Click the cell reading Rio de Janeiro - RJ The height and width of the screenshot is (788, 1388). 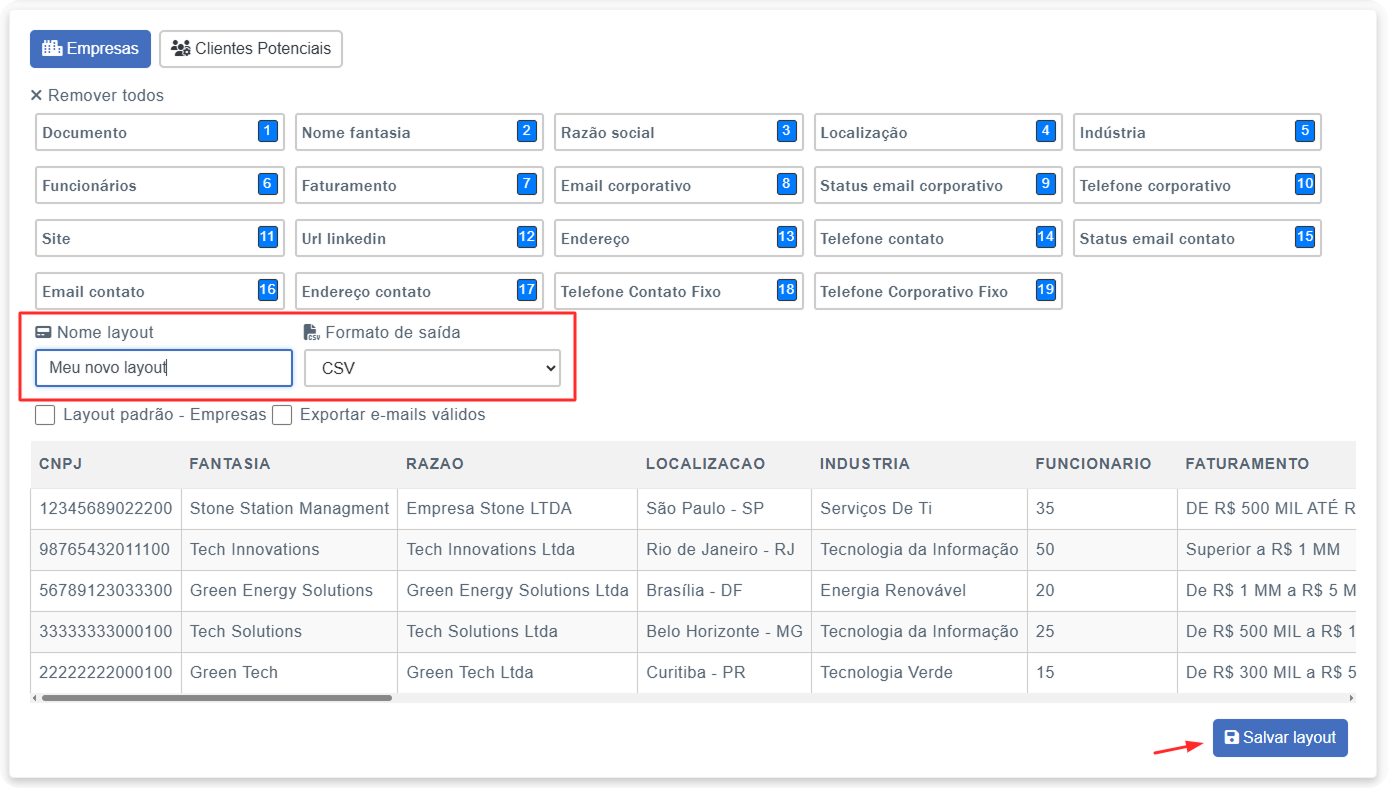[x=725, y=550]
